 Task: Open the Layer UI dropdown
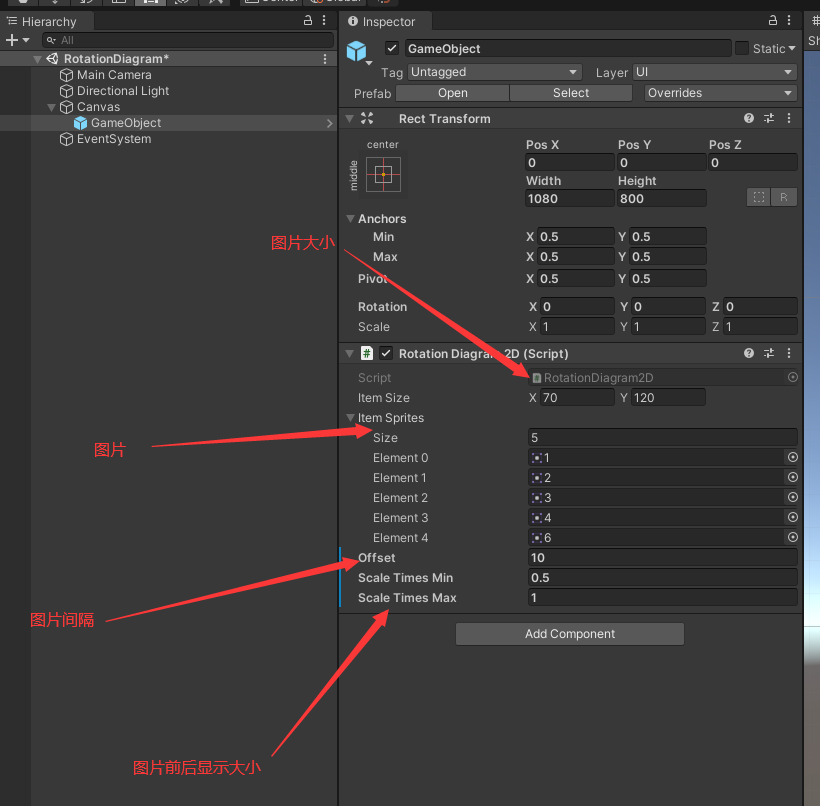tap(713, 71)
